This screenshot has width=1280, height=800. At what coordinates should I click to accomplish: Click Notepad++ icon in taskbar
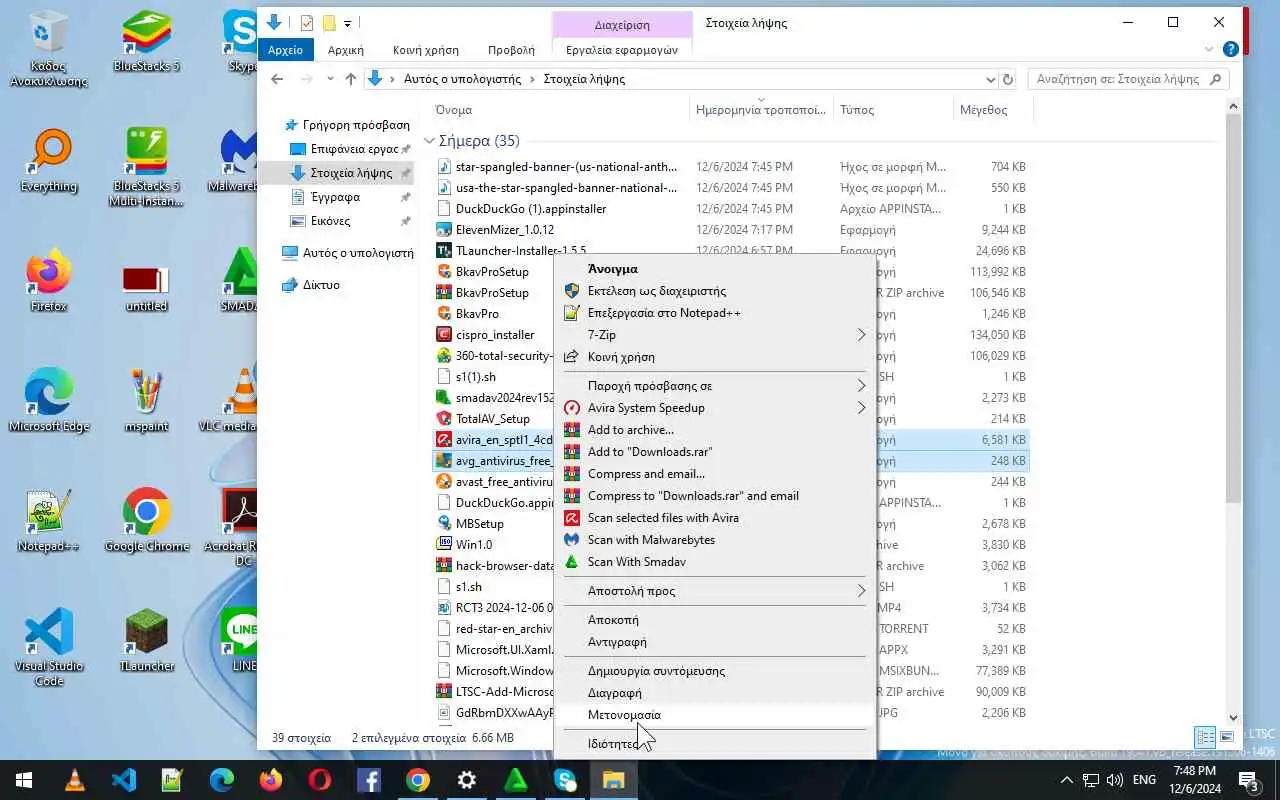click(172, 780)
